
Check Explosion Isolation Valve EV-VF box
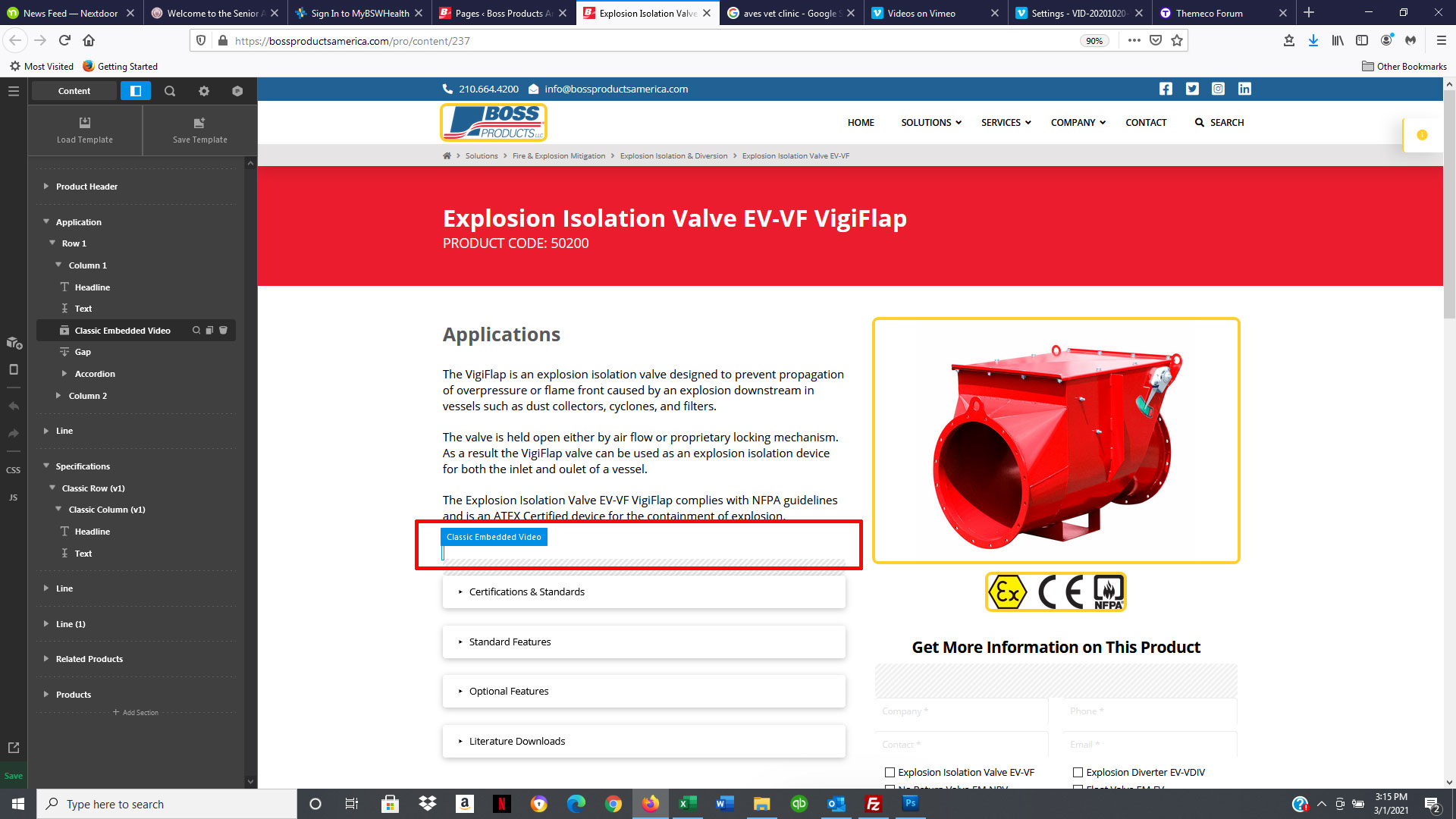click(890, 773)
